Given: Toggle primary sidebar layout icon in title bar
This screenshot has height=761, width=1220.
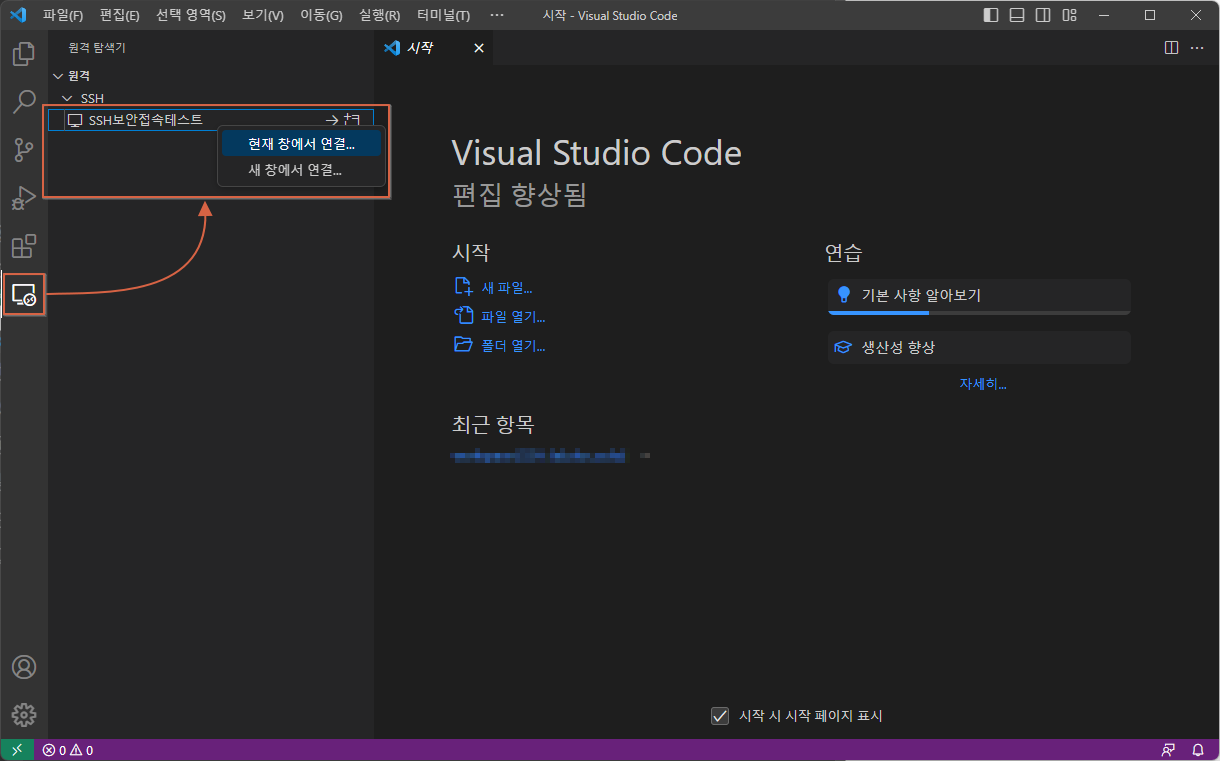Looking at the screenshot, I should click(991, 15).
